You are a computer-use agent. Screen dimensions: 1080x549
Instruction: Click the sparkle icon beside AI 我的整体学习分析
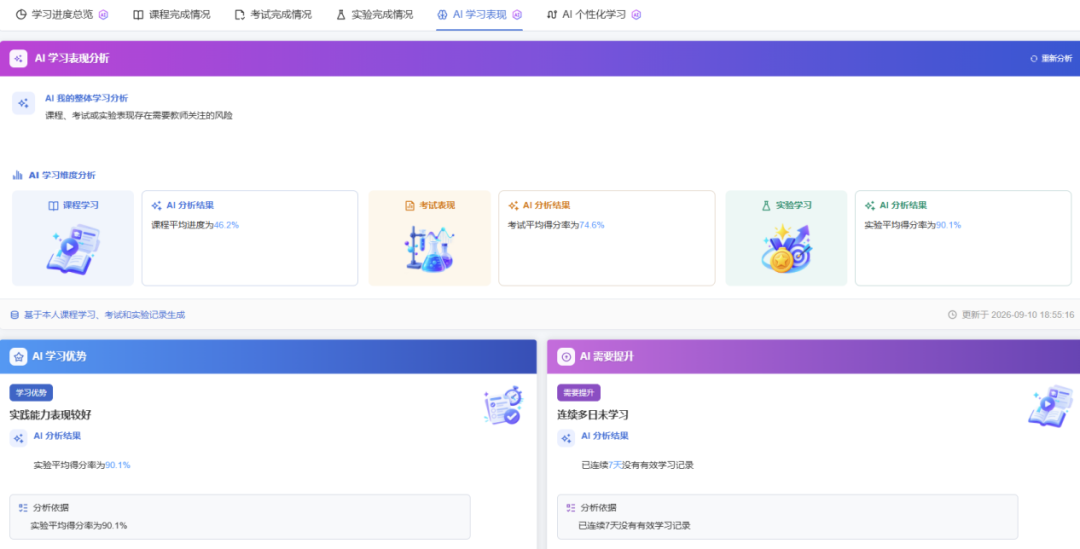click(23, 103)
